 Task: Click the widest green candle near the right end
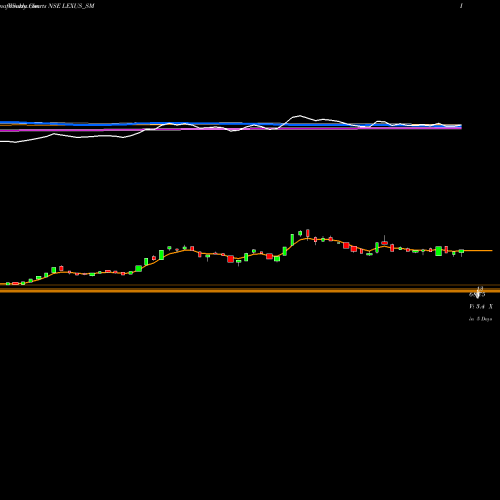439,251
